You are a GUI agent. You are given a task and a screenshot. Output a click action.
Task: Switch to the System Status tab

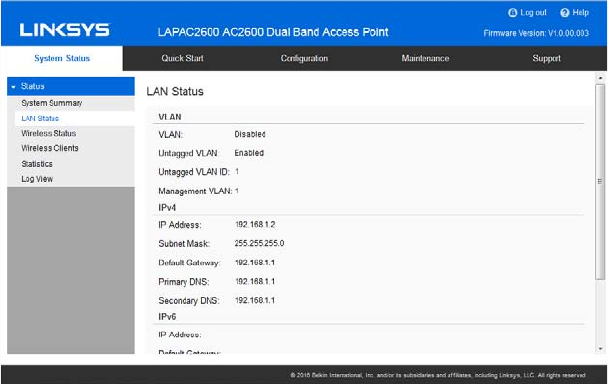(62, 58)
